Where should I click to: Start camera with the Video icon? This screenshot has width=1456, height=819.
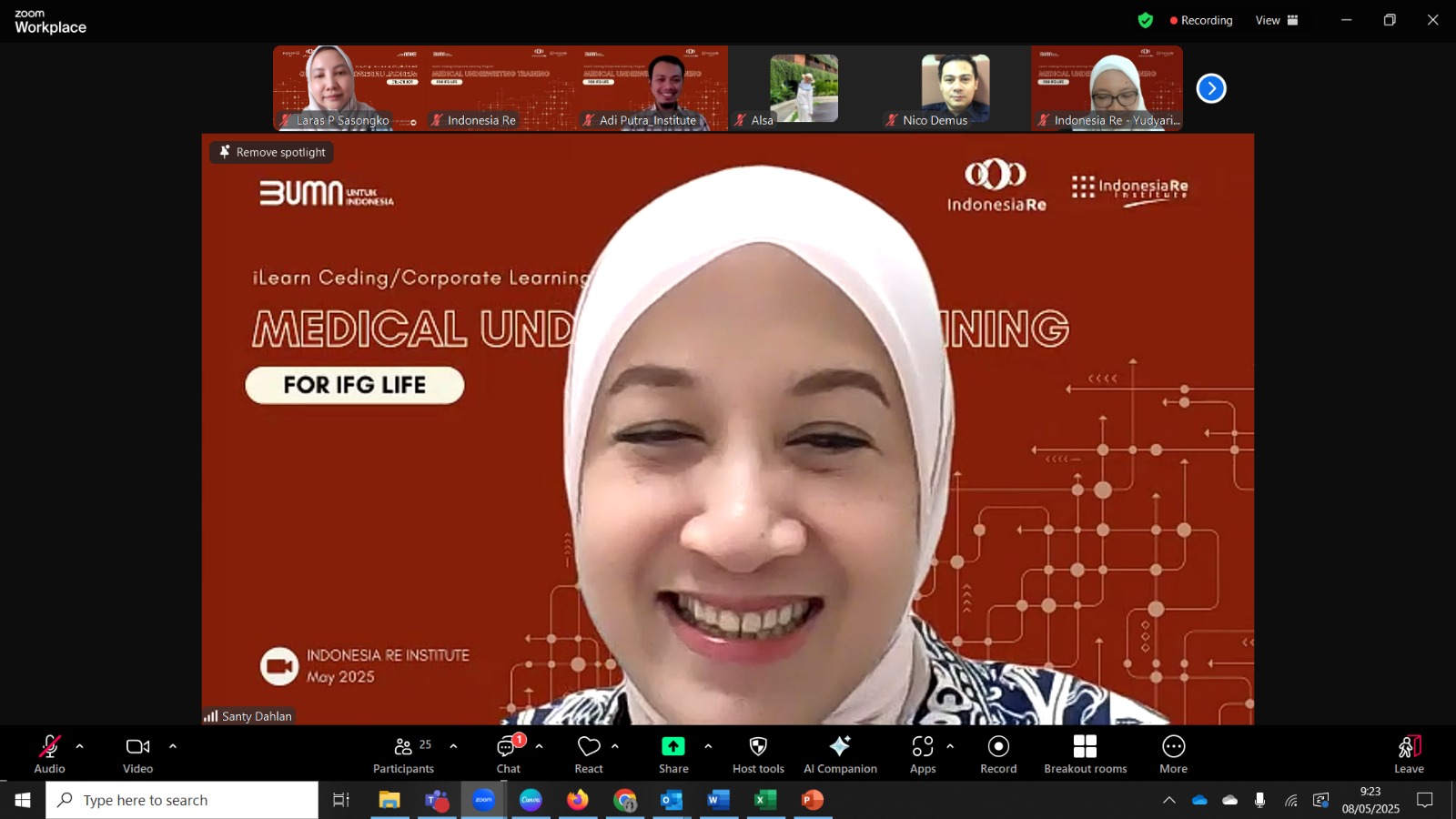coord(137,747)
